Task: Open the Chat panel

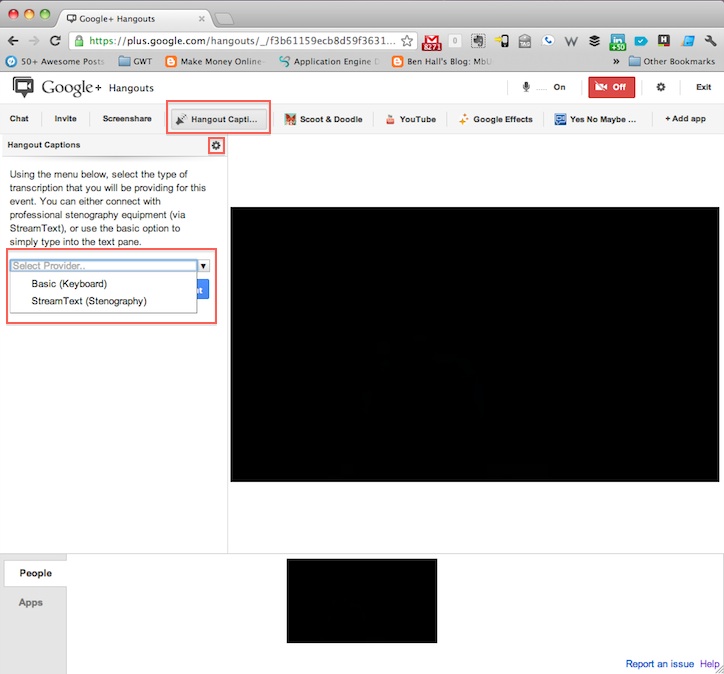Action: [19, 119]
